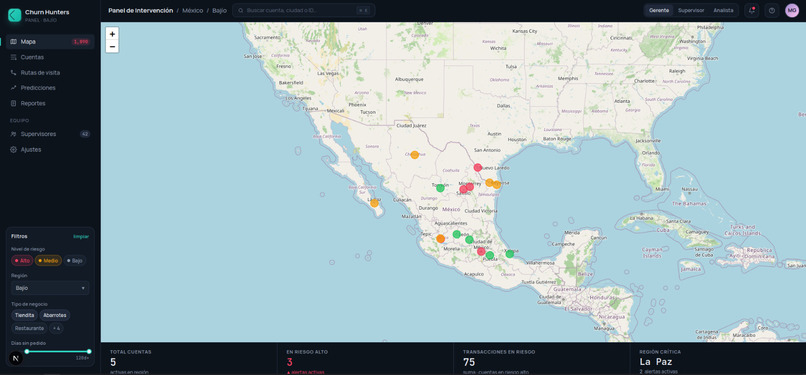Toggle the Bajo risk filter chip
Image resolution: width=806 pixels, height=375 pixels.
point(75,260)
